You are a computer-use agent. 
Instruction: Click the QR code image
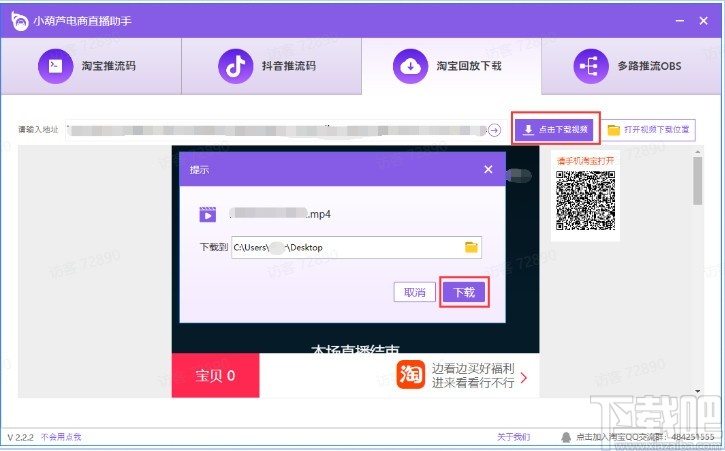(585, 201)
